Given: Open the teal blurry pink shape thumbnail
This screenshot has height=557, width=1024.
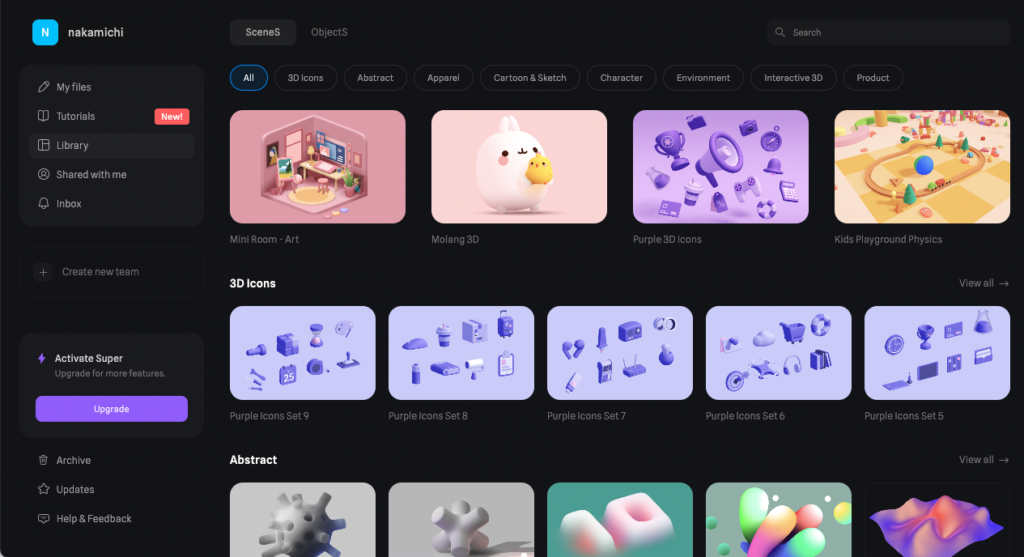Looking at the screenshot, I should coord(620,520).
